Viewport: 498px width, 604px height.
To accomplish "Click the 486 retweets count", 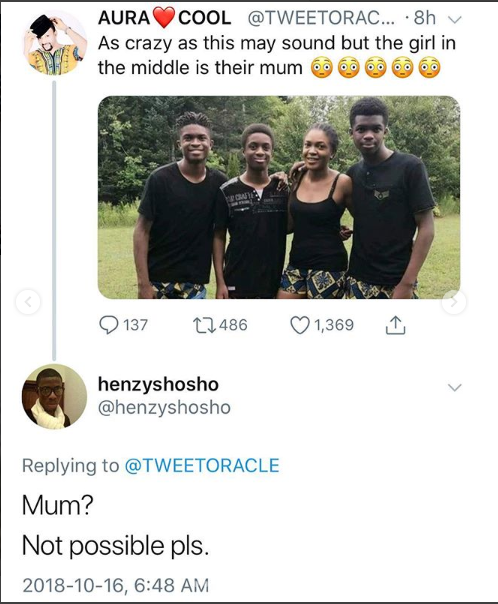I will point(233,325).
